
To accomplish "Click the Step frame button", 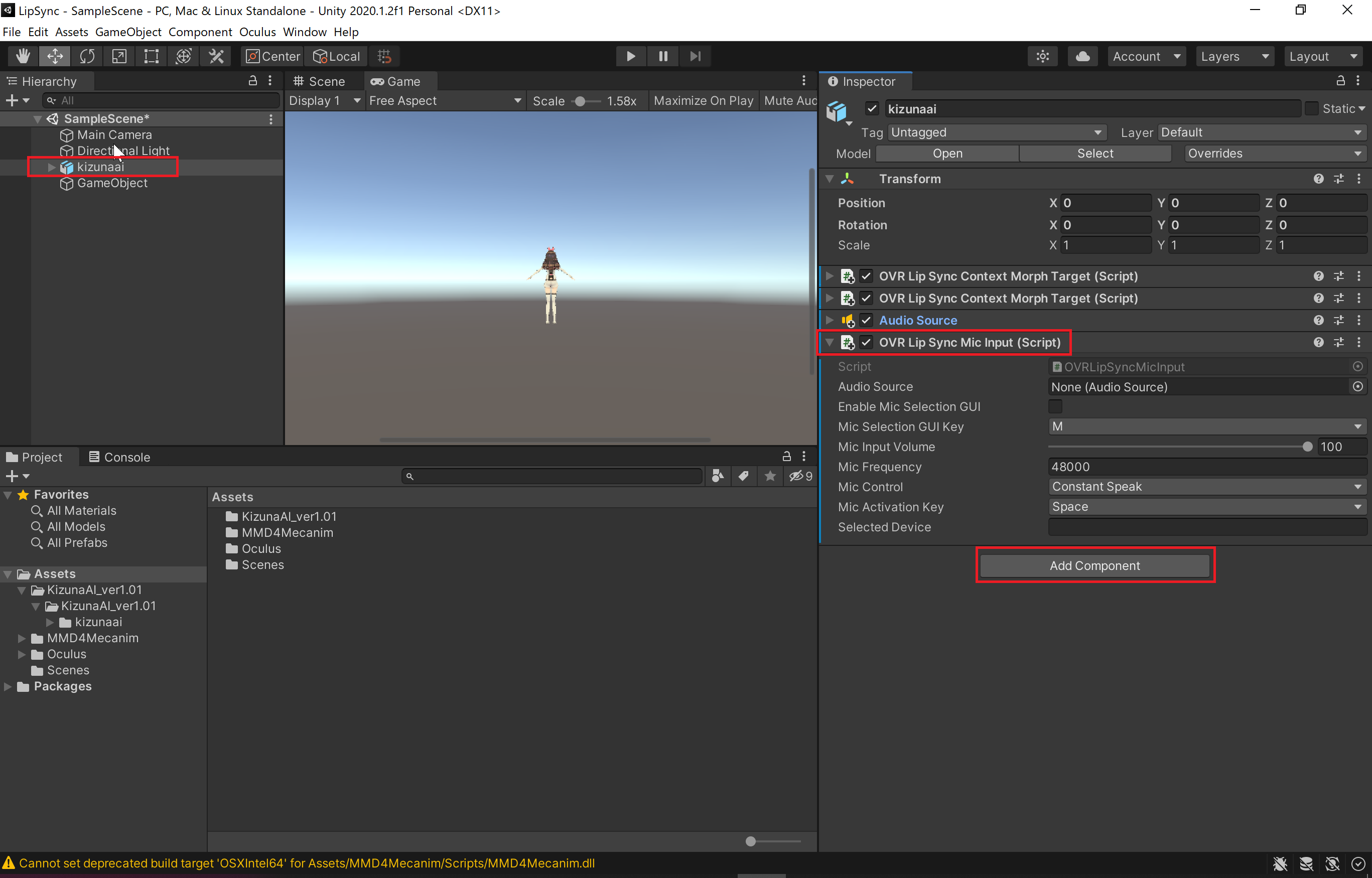I will click(695, 56).
